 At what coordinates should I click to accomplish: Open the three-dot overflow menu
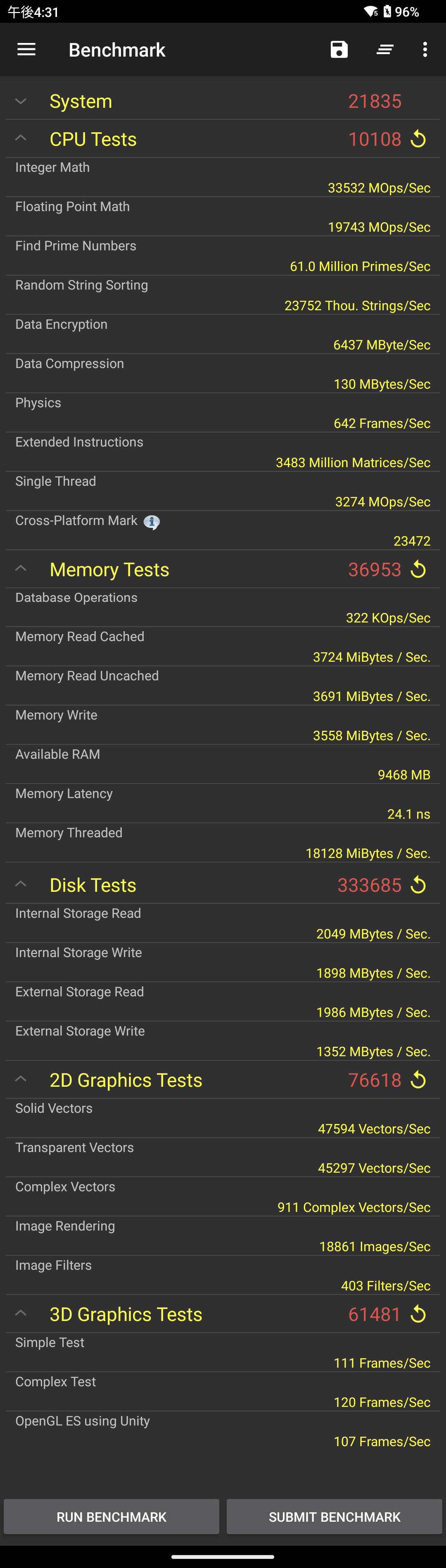pos(425,49)
